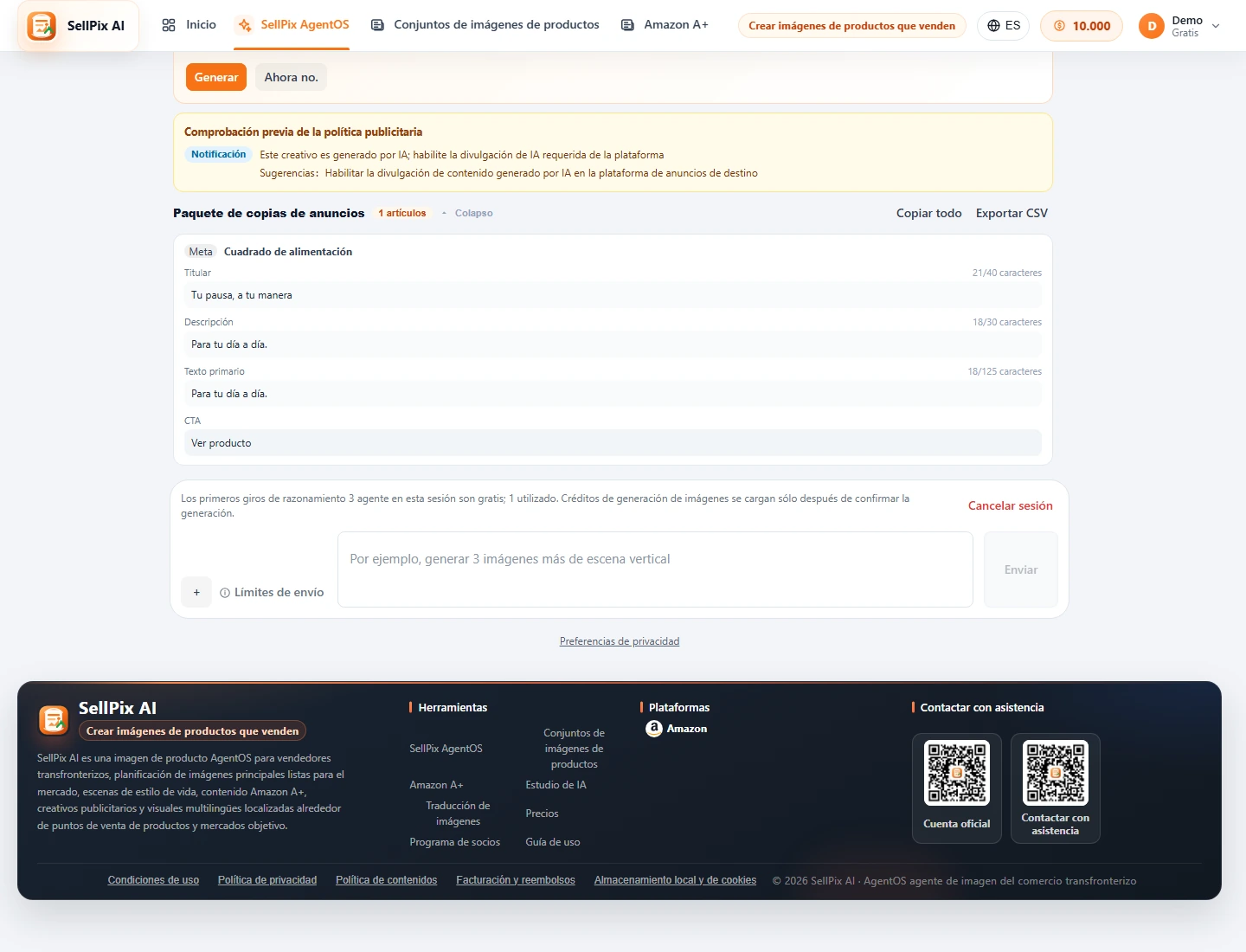Click Copiar todo
The height and width of the screenshot is (952, 1246).
click(928, 213)
